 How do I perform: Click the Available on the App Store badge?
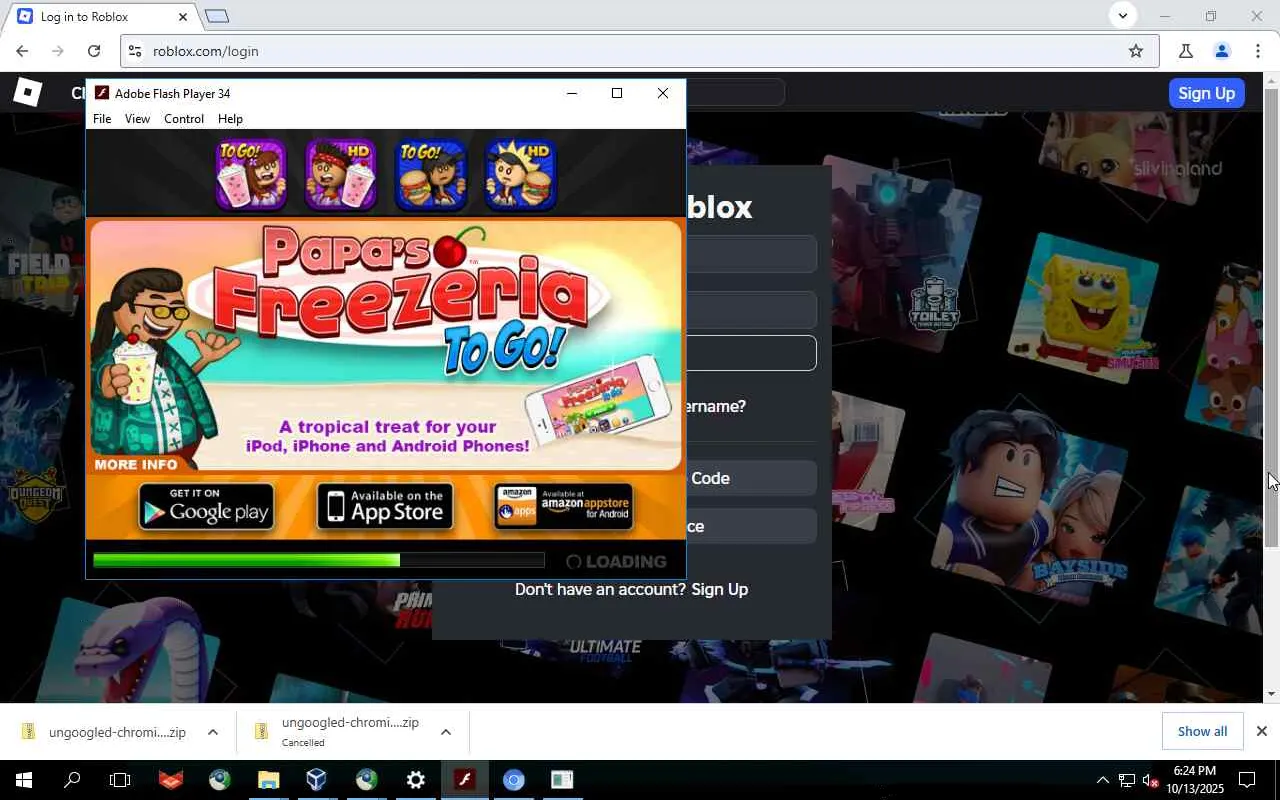click(x=385, y=506)
